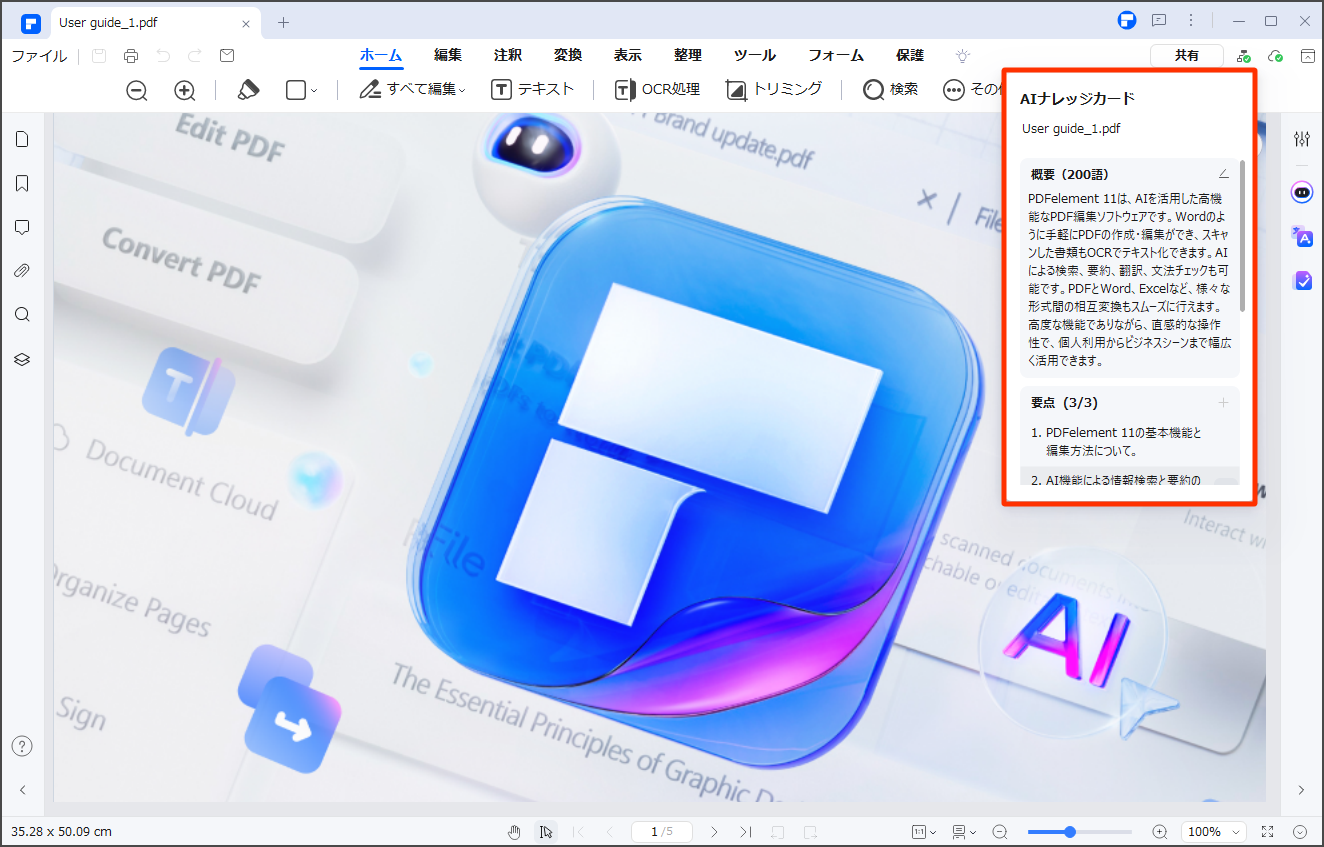Click the zoom out magnifier in toolbar
Viewport: 1324px width, 847px height.
(x=137, y=90)
